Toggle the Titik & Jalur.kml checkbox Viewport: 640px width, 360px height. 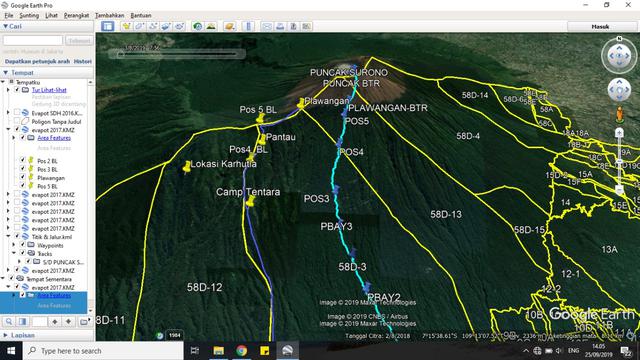point(17,236)
